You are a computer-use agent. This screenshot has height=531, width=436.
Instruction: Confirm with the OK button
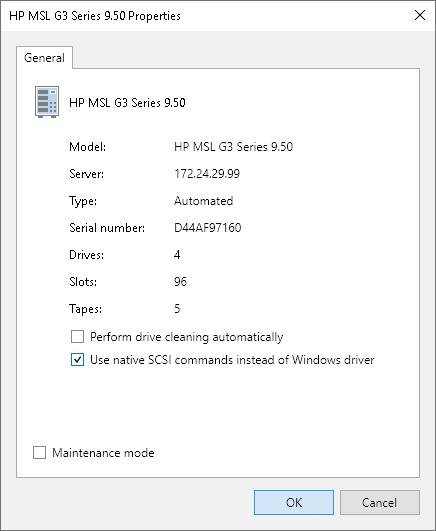tap(294, 503)
